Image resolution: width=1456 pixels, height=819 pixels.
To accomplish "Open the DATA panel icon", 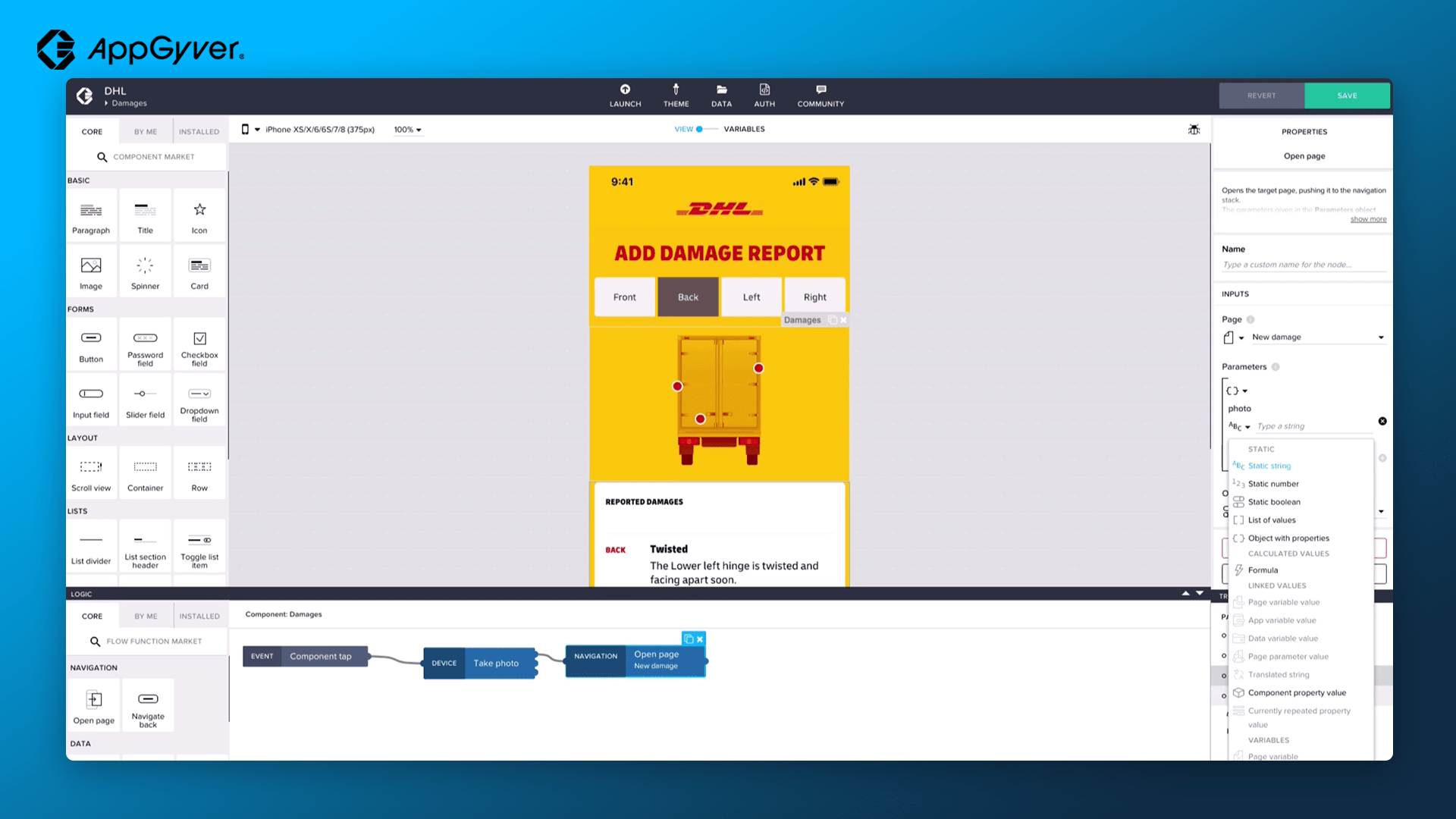I will click(721, 95).
